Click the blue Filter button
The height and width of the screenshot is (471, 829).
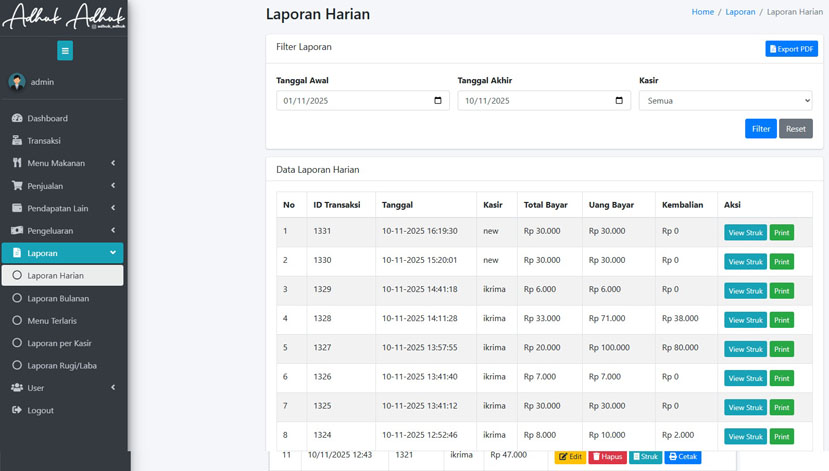pyautogui.click(x=760, y=129)
